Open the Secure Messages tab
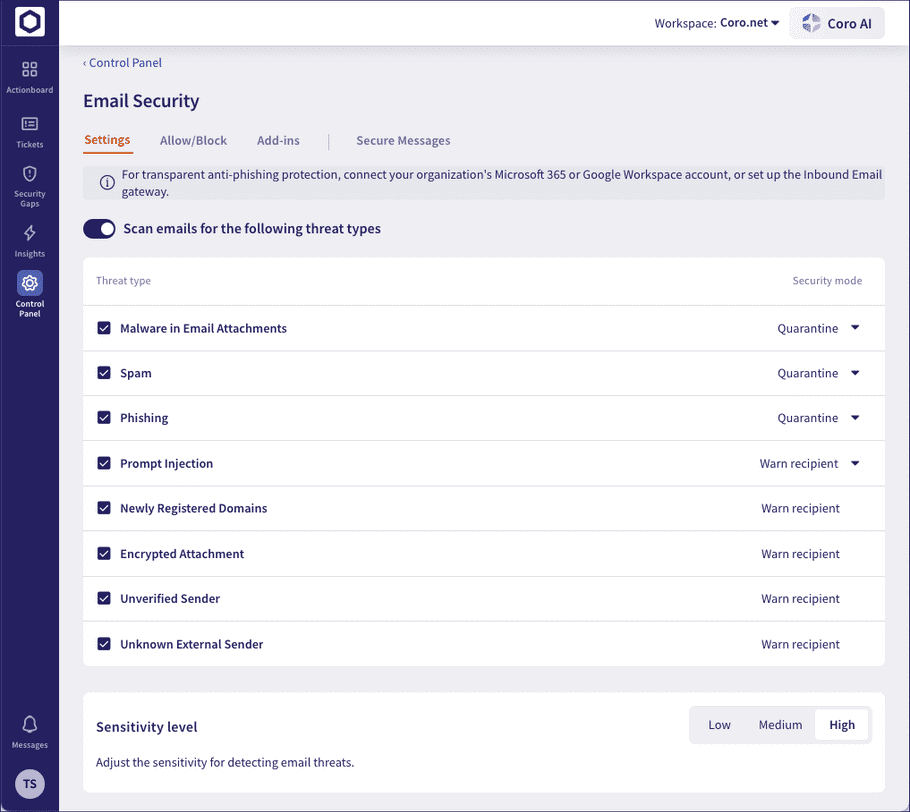 [x=403, y=140]
